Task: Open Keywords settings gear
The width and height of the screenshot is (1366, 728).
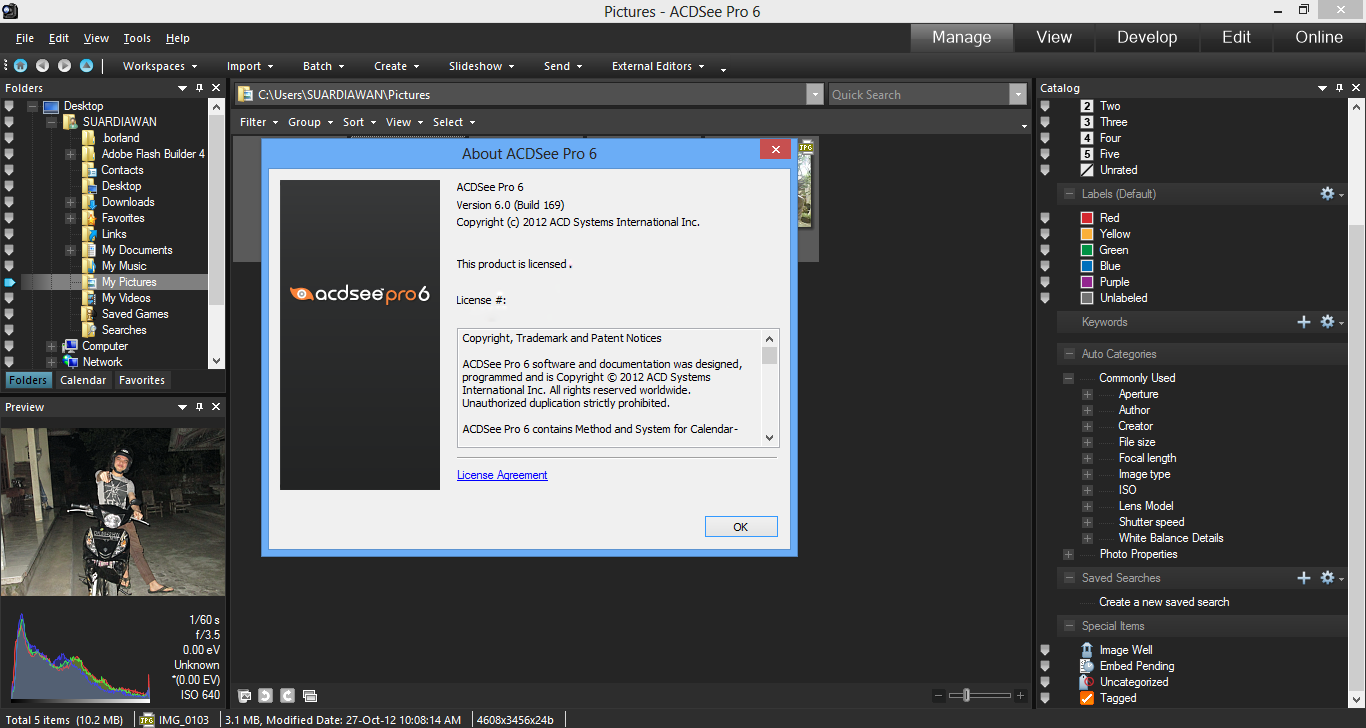Action: point(1328,322)
